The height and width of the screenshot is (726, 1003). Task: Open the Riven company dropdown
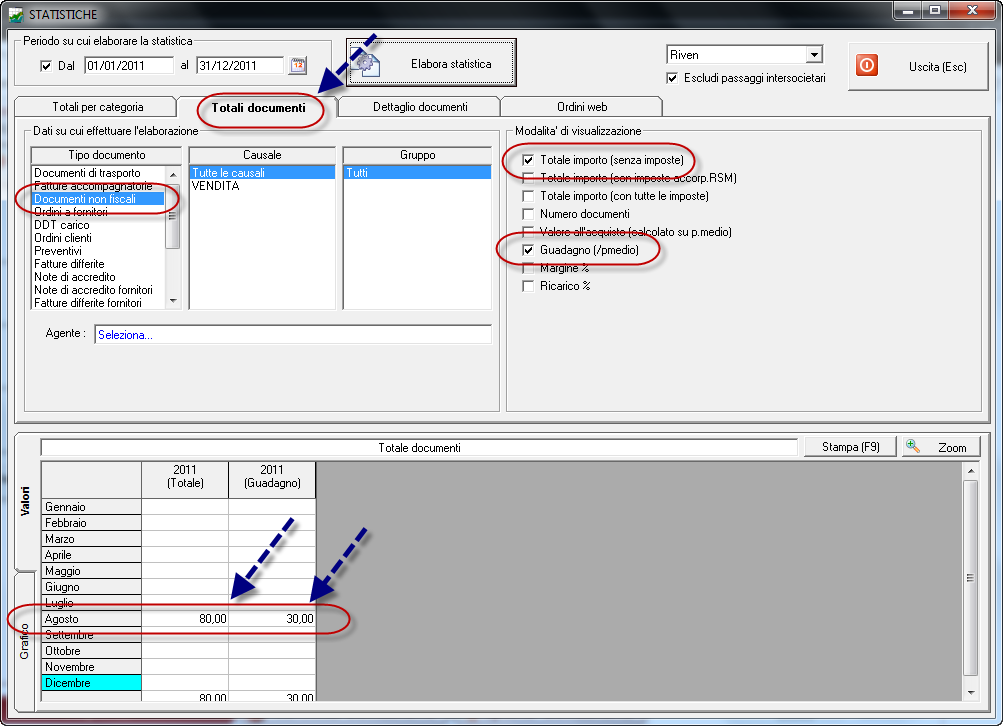(x=814, y=55)
